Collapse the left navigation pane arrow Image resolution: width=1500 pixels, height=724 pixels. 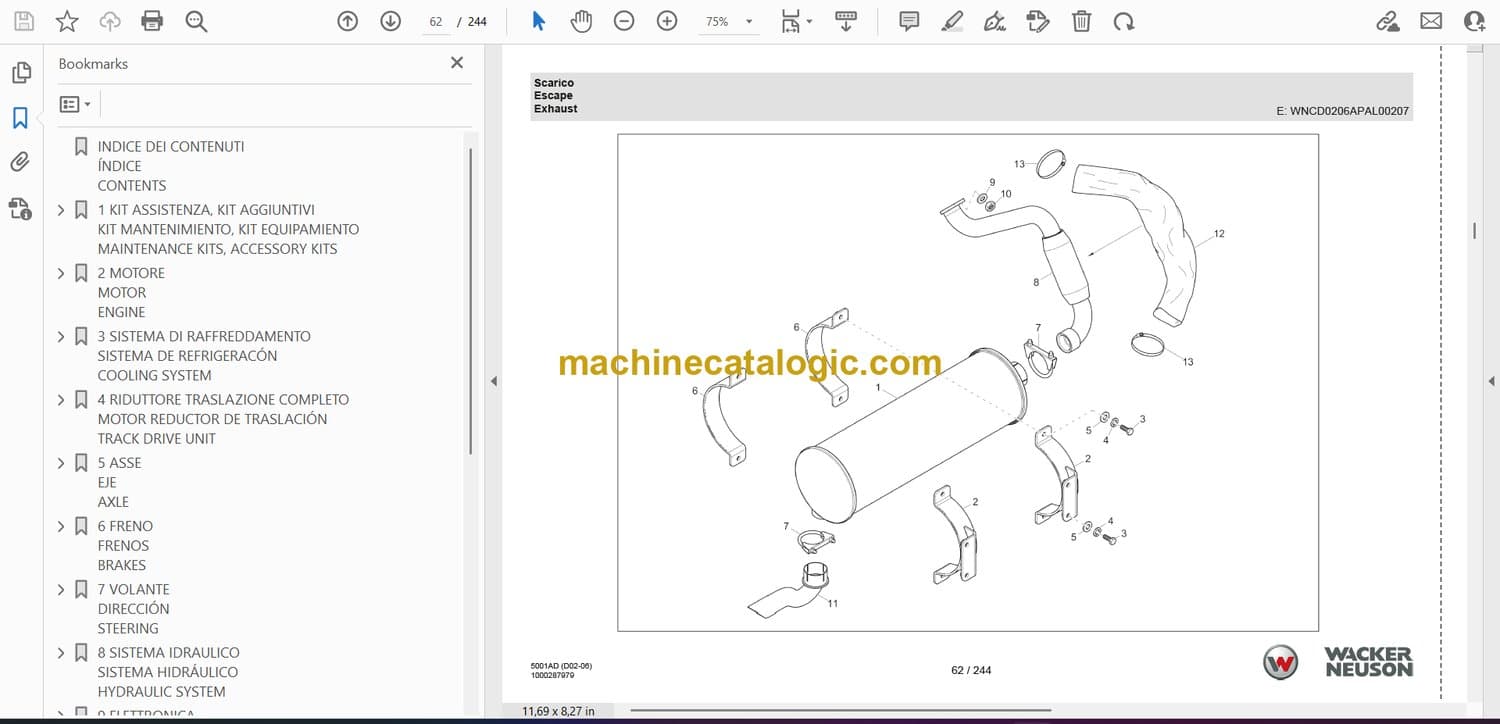(x=492, y=381)
